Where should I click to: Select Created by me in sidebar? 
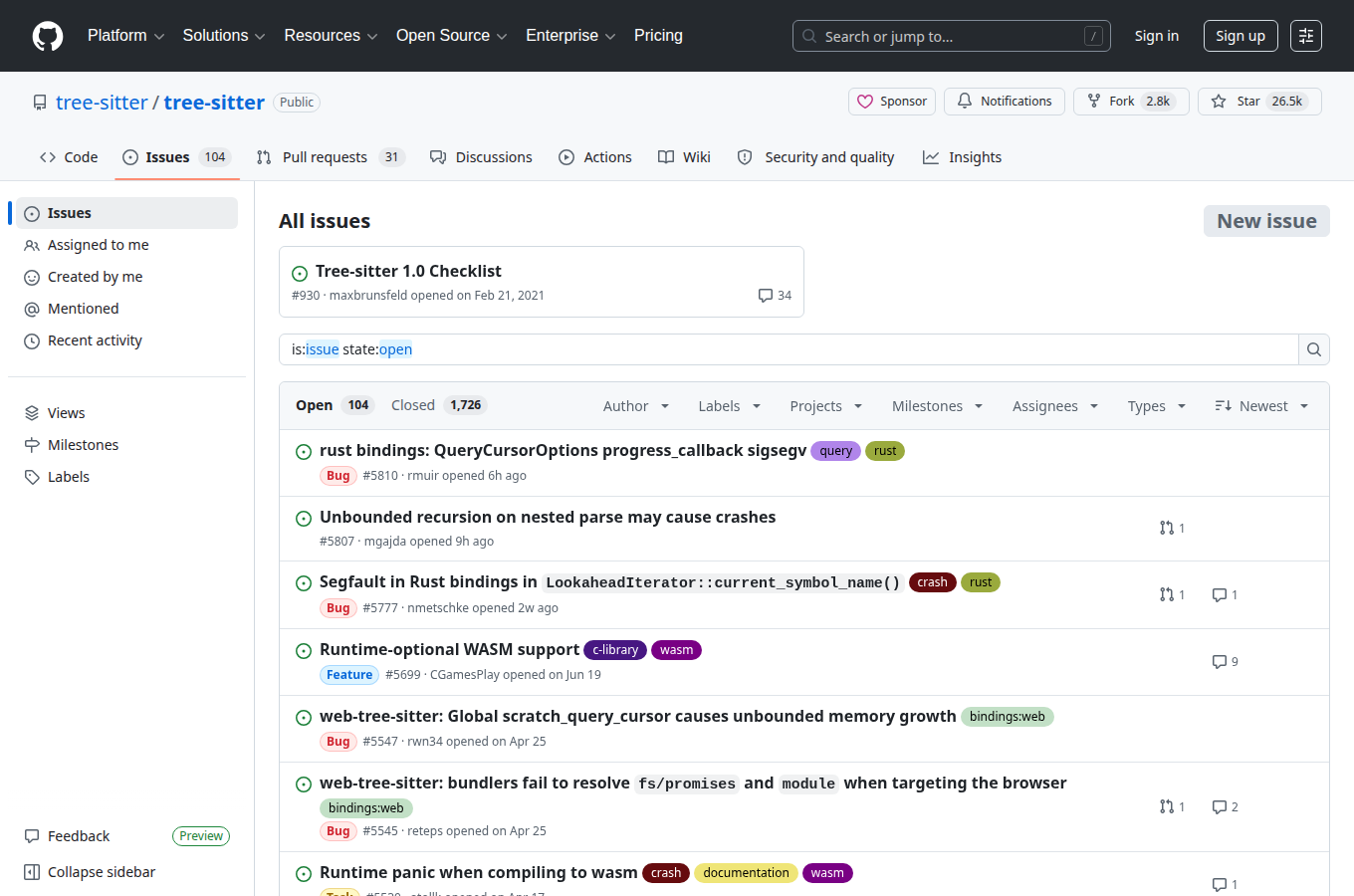click(x=126, y=277)
